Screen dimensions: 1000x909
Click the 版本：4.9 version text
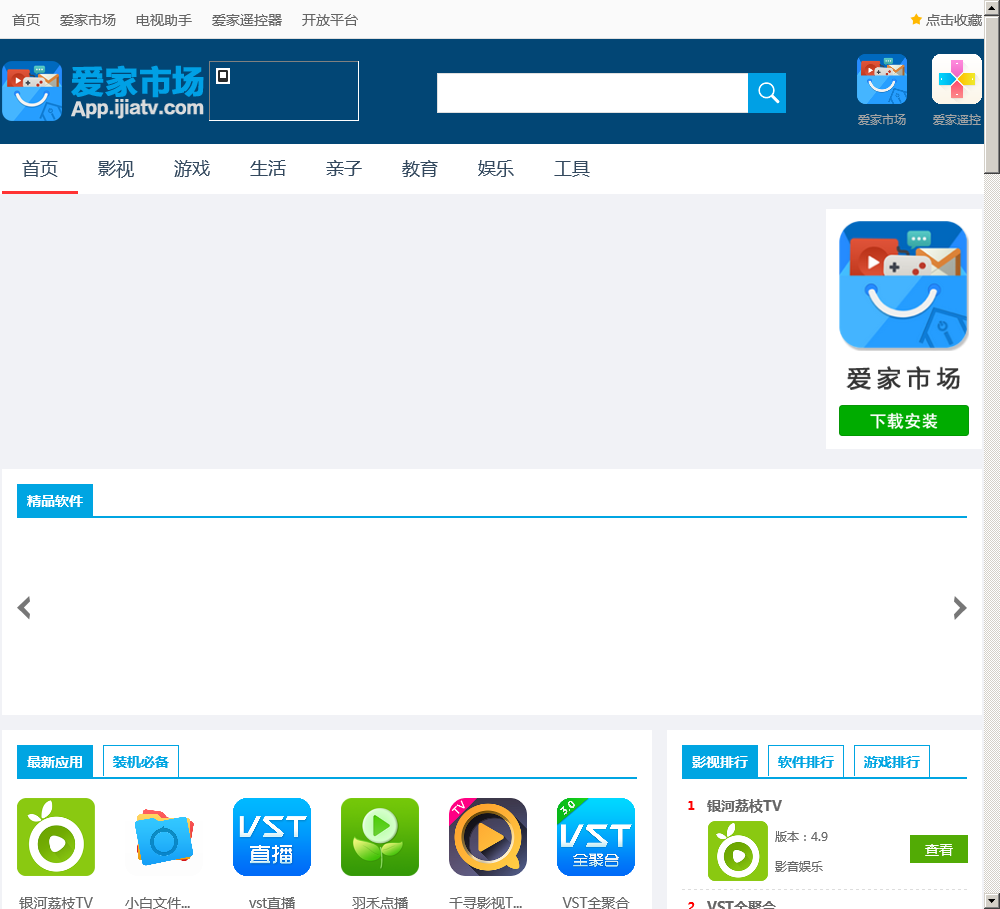coord(801,836)
